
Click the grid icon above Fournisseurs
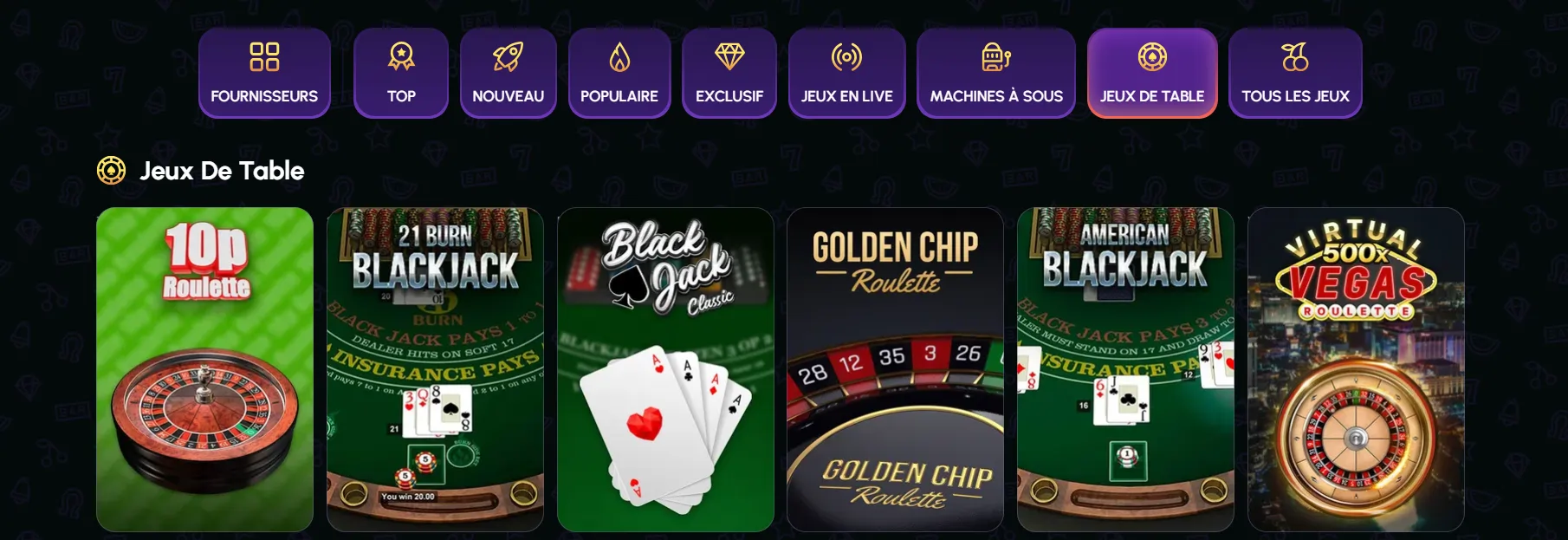coord(264,57)
